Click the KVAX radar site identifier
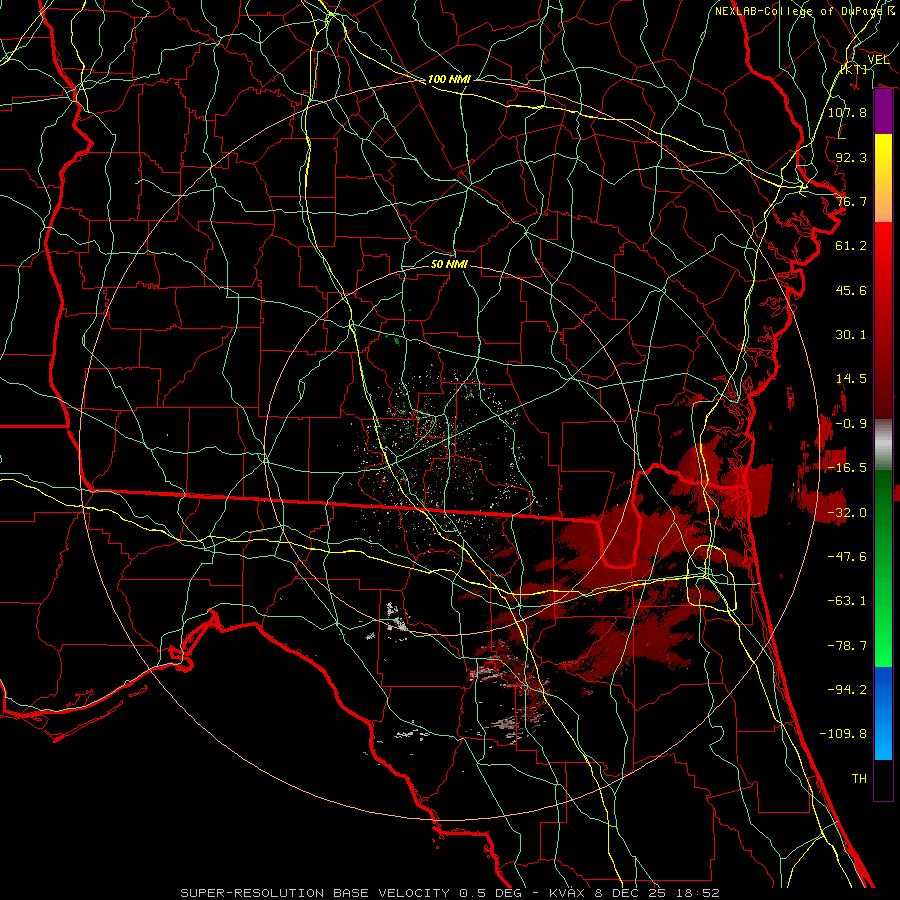This screenshot has width=900, height=900. (x=567, y=893)
